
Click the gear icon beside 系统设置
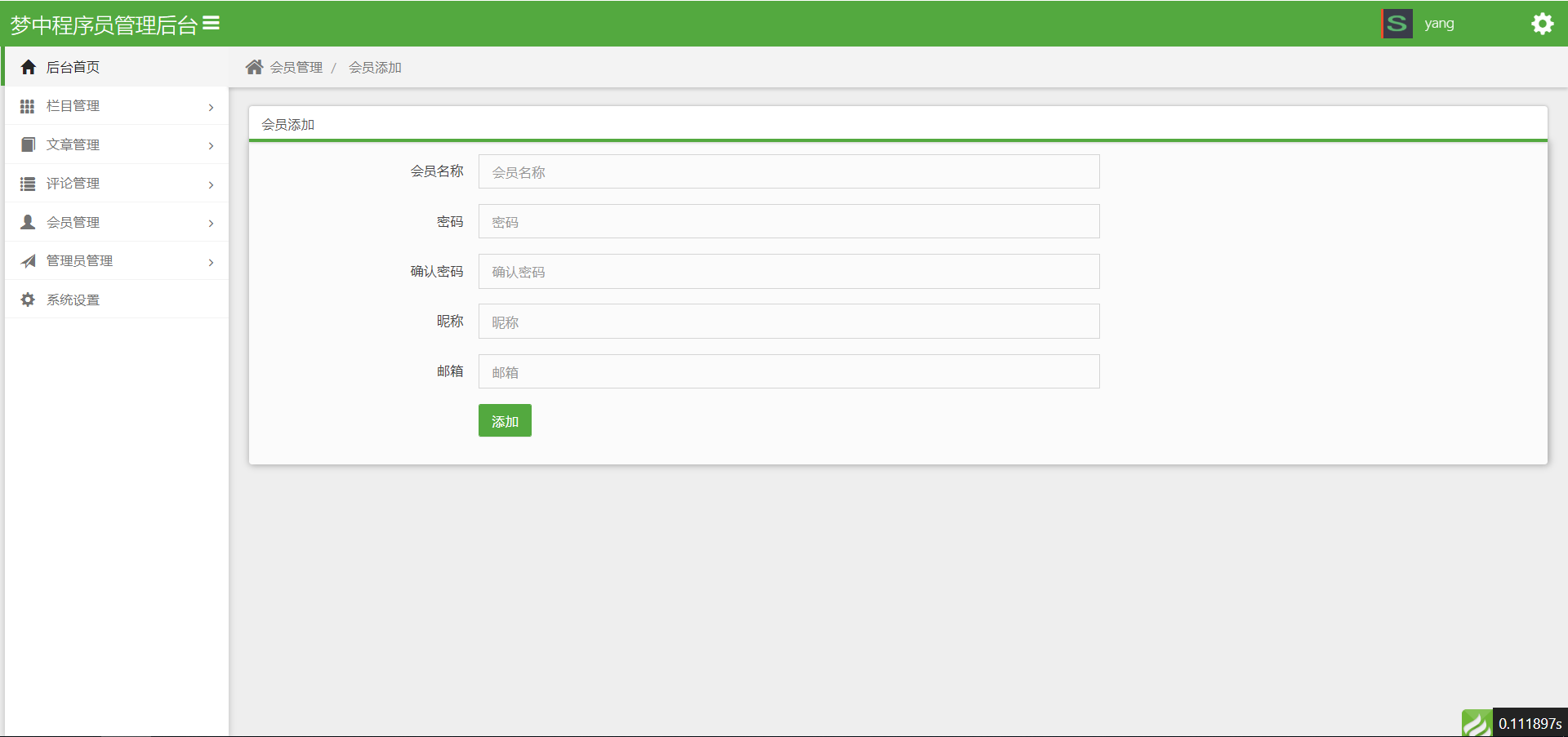point(28,300)
